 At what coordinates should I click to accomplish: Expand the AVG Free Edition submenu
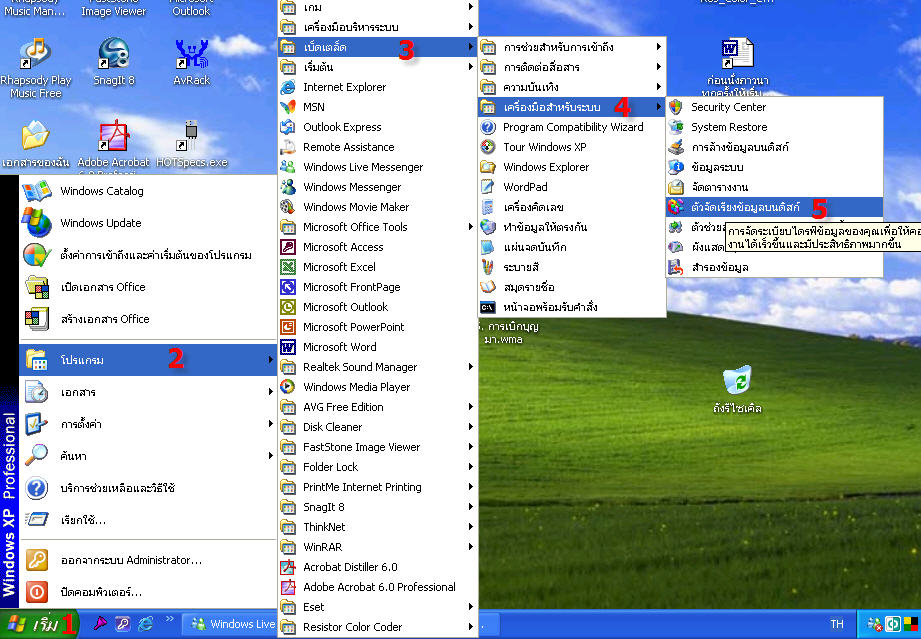point(378,406)
